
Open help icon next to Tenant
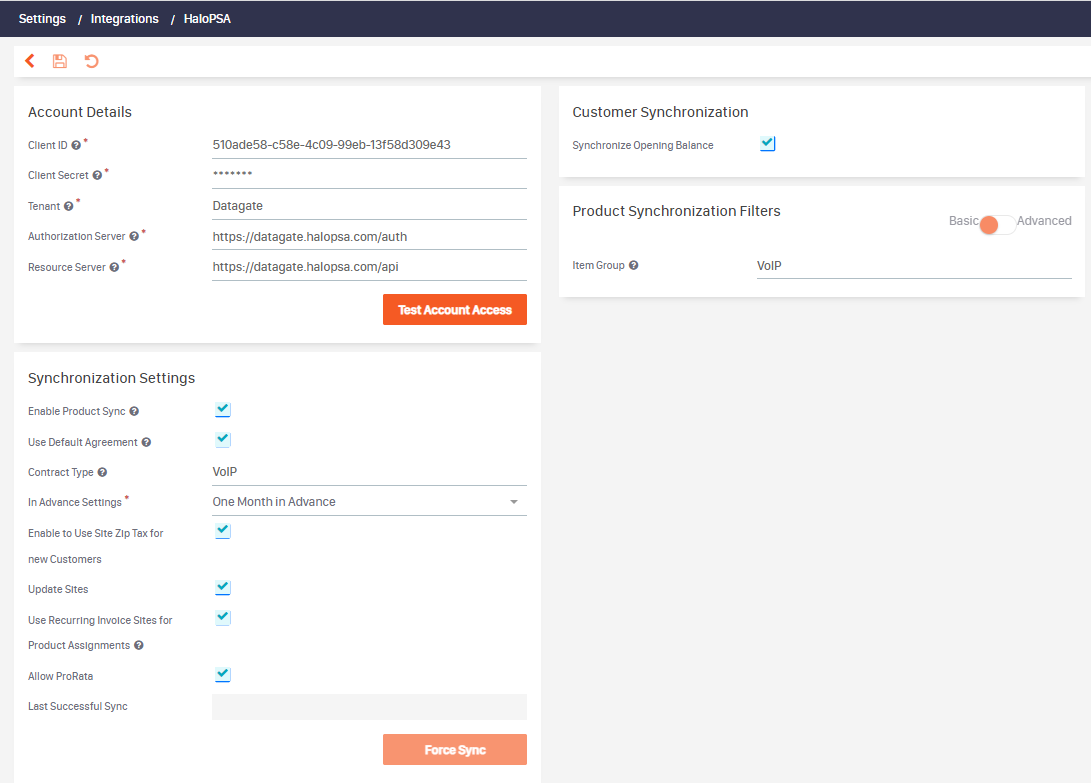[x=68, y=207]
